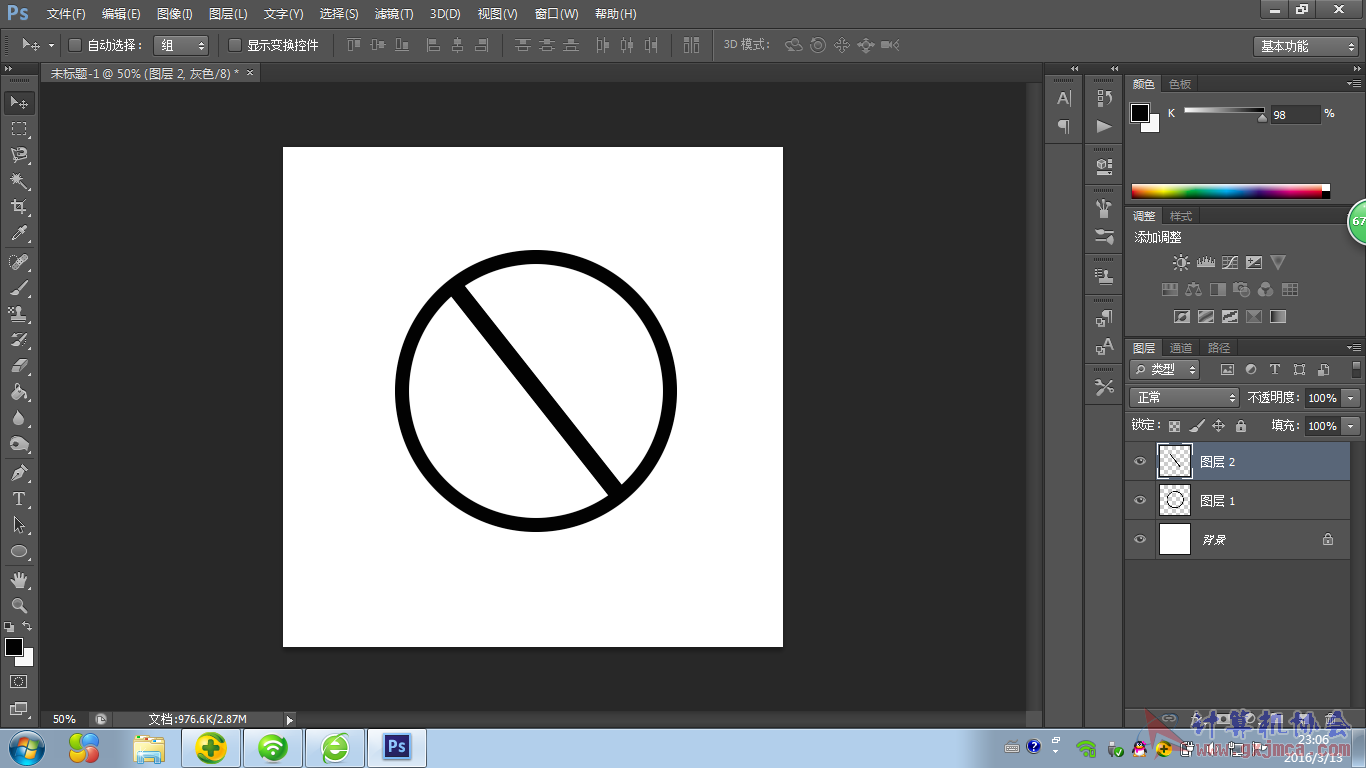
Task: Select the Rectangular Marquee tool
Action: [x=19, y=129]
